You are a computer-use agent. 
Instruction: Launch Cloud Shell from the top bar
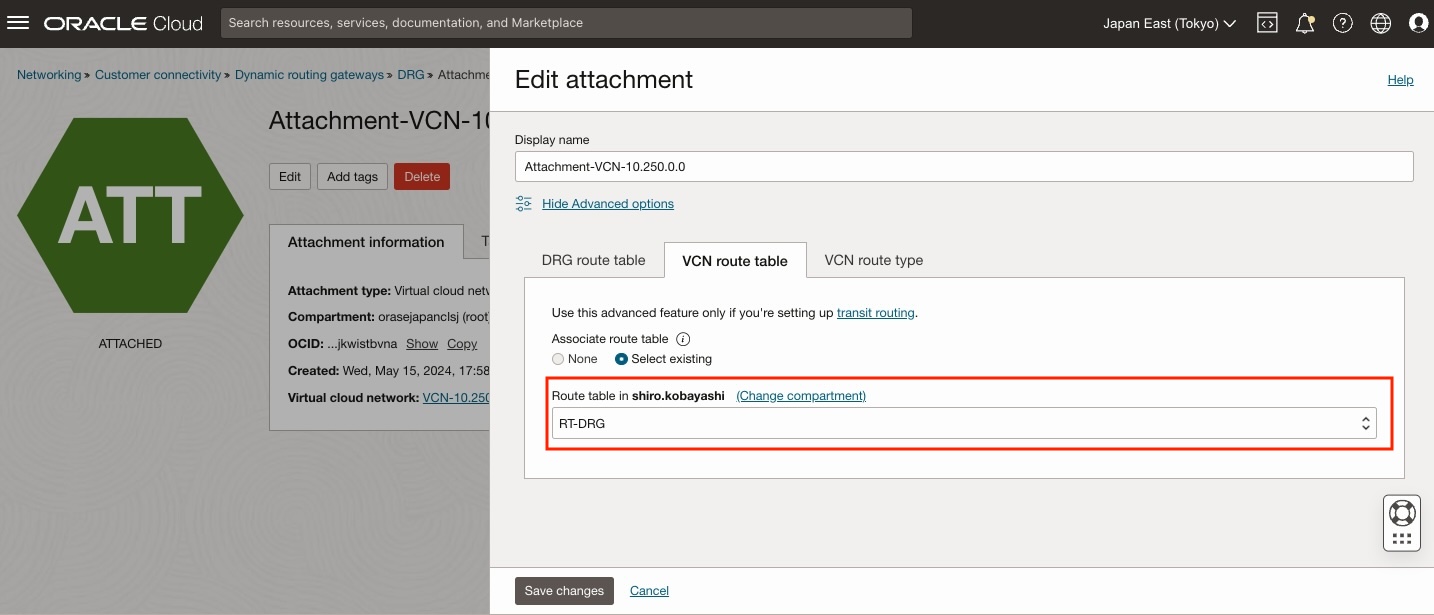(x=1267, y=22)
